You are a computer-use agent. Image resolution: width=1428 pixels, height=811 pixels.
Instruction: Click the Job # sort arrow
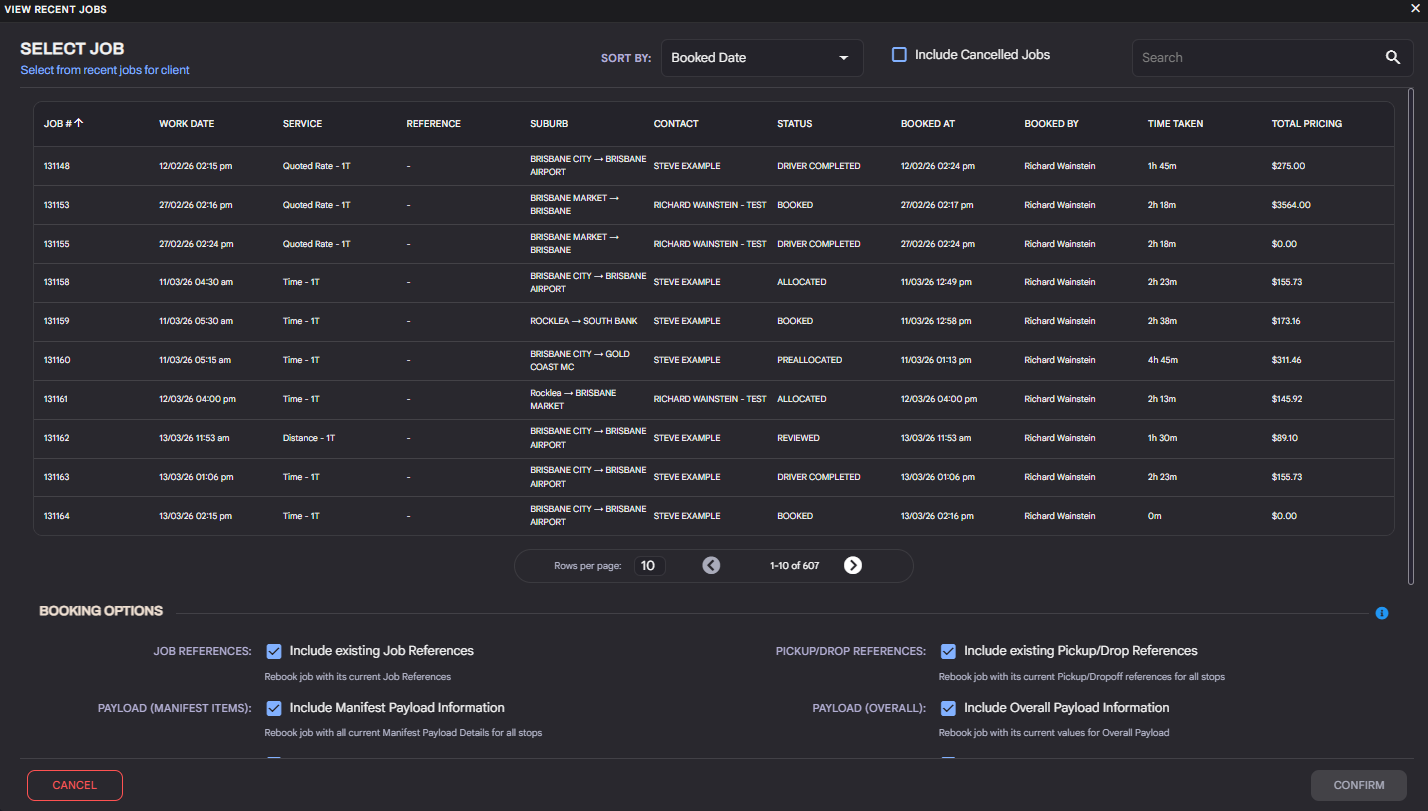(x=79, y=123)
